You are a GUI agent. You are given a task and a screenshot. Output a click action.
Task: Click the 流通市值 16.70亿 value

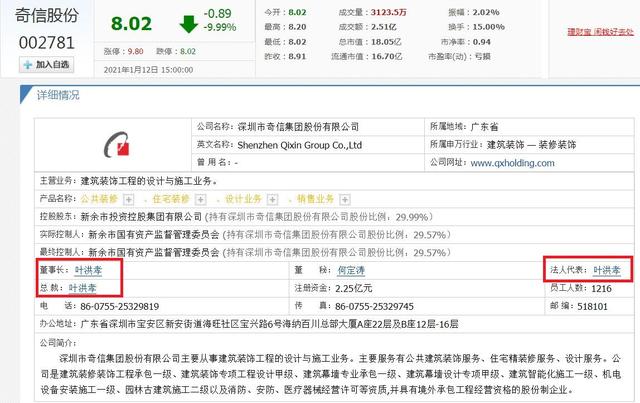pyautogui.click(x=386, y=56)
